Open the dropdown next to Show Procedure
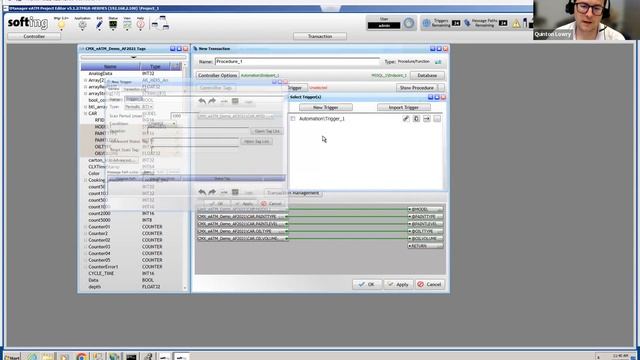 pos(441,88)
